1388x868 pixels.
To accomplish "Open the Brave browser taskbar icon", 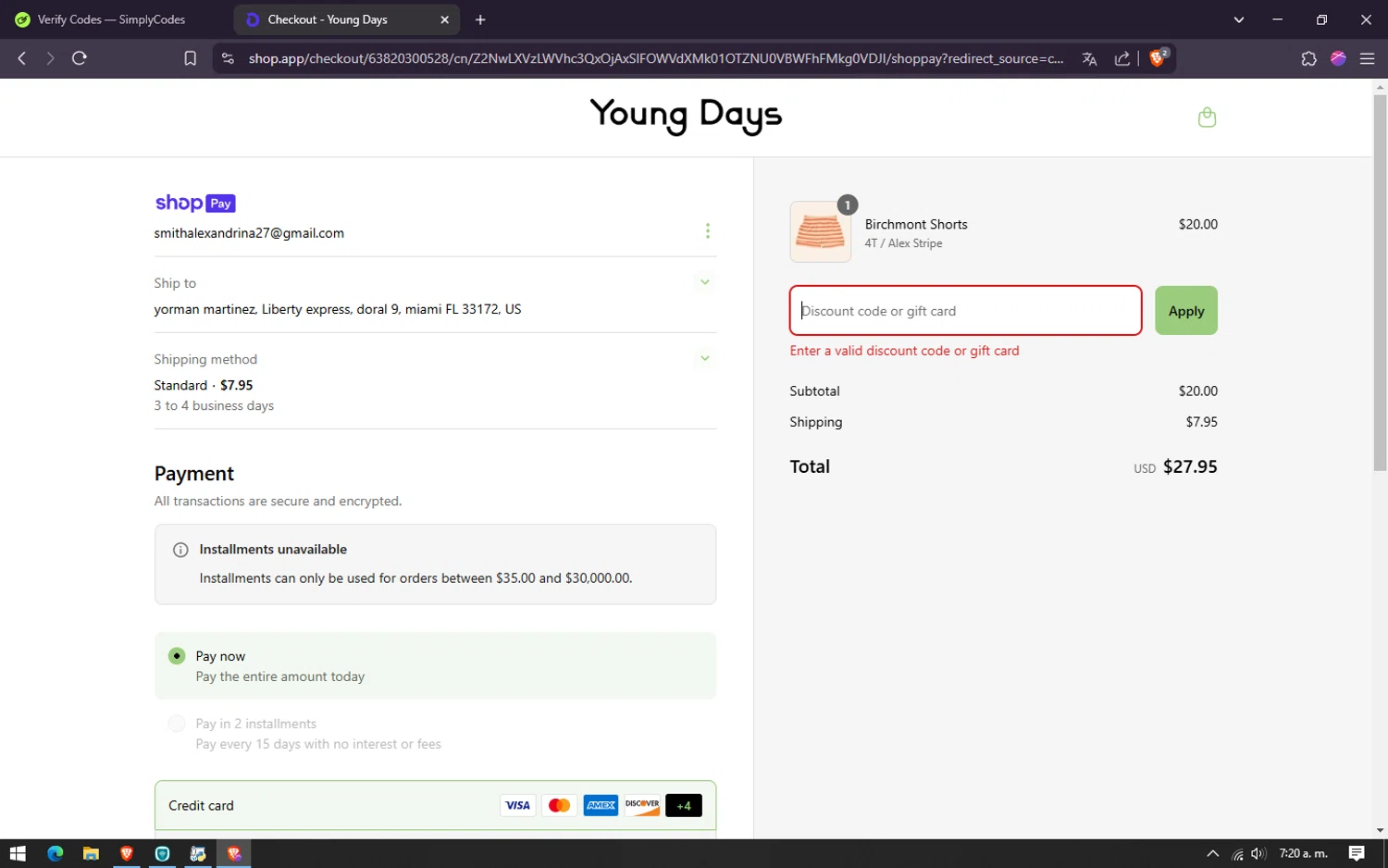I will pyautogui.click(x=127, y=853).
